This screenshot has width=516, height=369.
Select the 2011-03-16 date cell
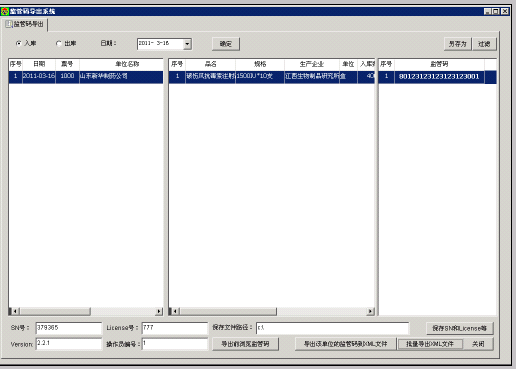pyautogui.click(x=39, y=76)
